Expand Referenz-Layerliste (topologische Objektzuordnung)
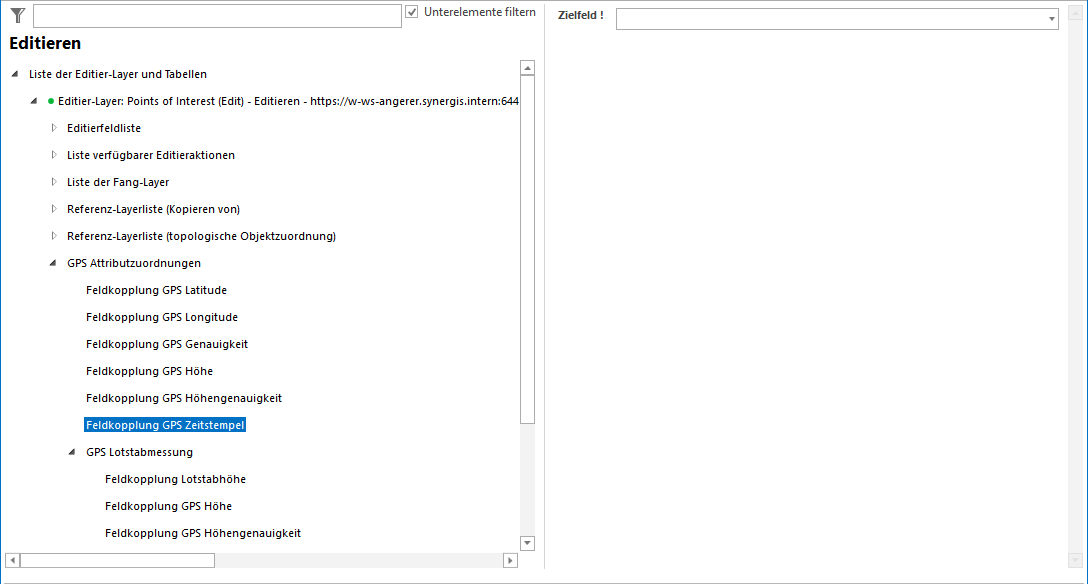The height and width of the screenshot is (584, 1088). pos(53,236)
